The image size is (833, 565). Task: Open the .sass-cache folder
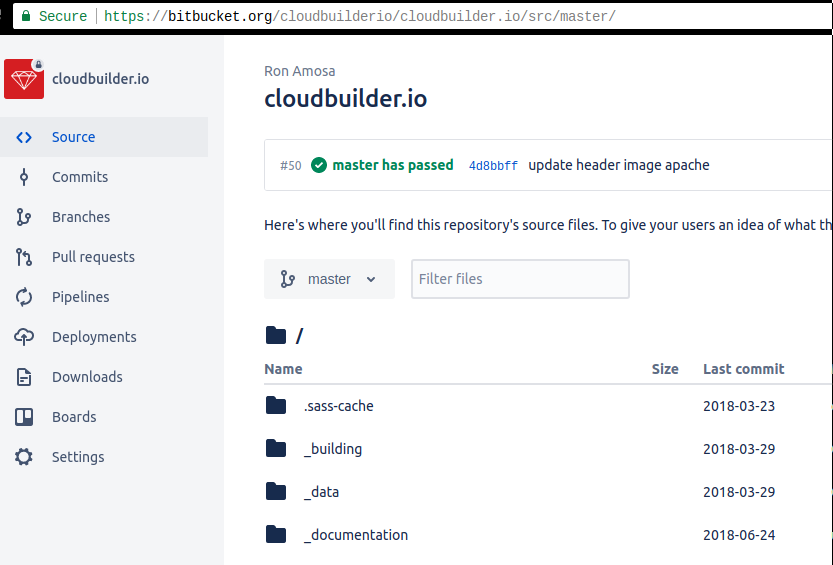(338, 406)
